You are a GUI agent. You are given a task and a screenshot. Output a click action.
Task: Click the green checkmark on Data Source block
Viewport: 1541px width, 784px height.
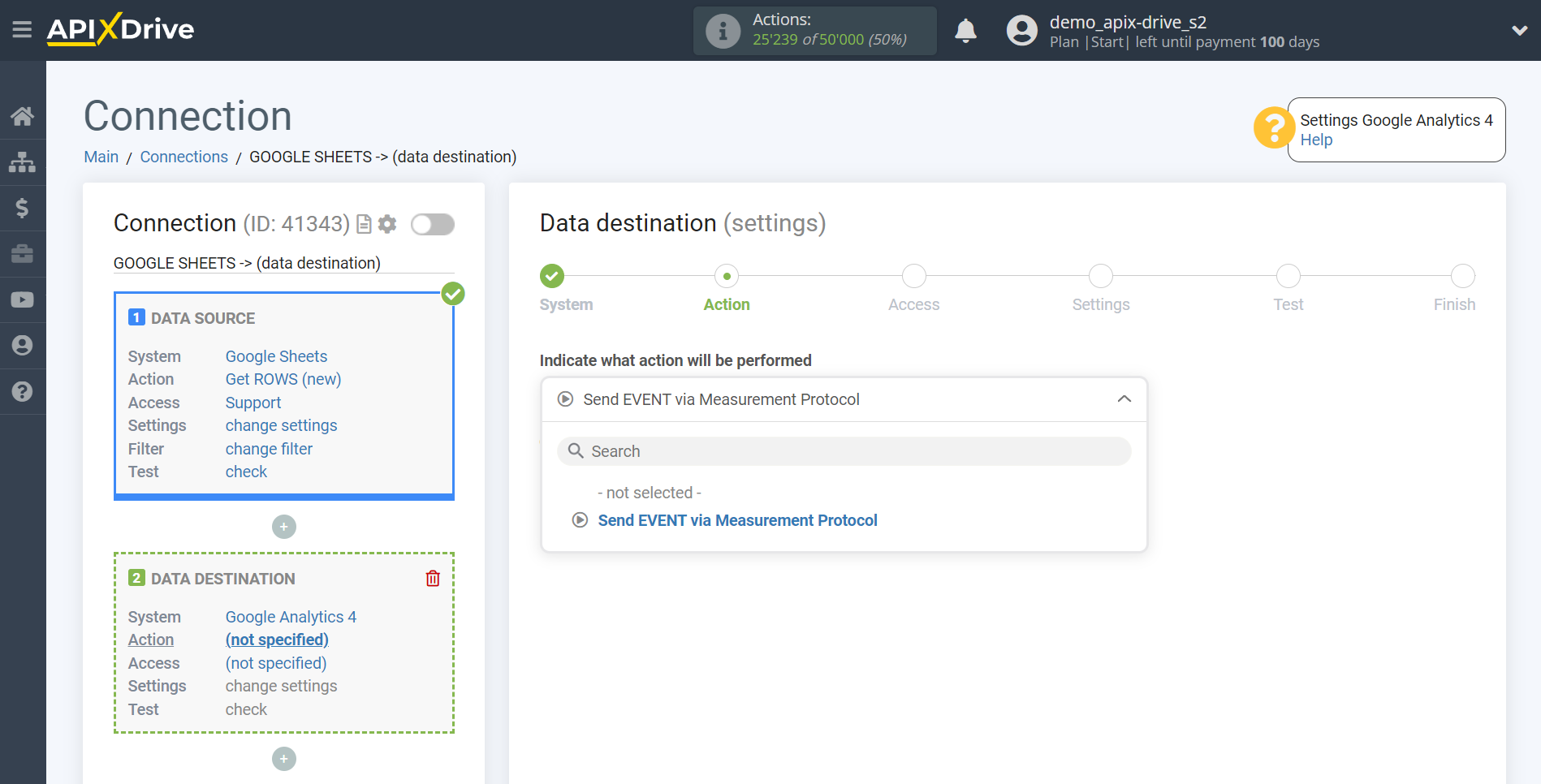tap(453, 294)
